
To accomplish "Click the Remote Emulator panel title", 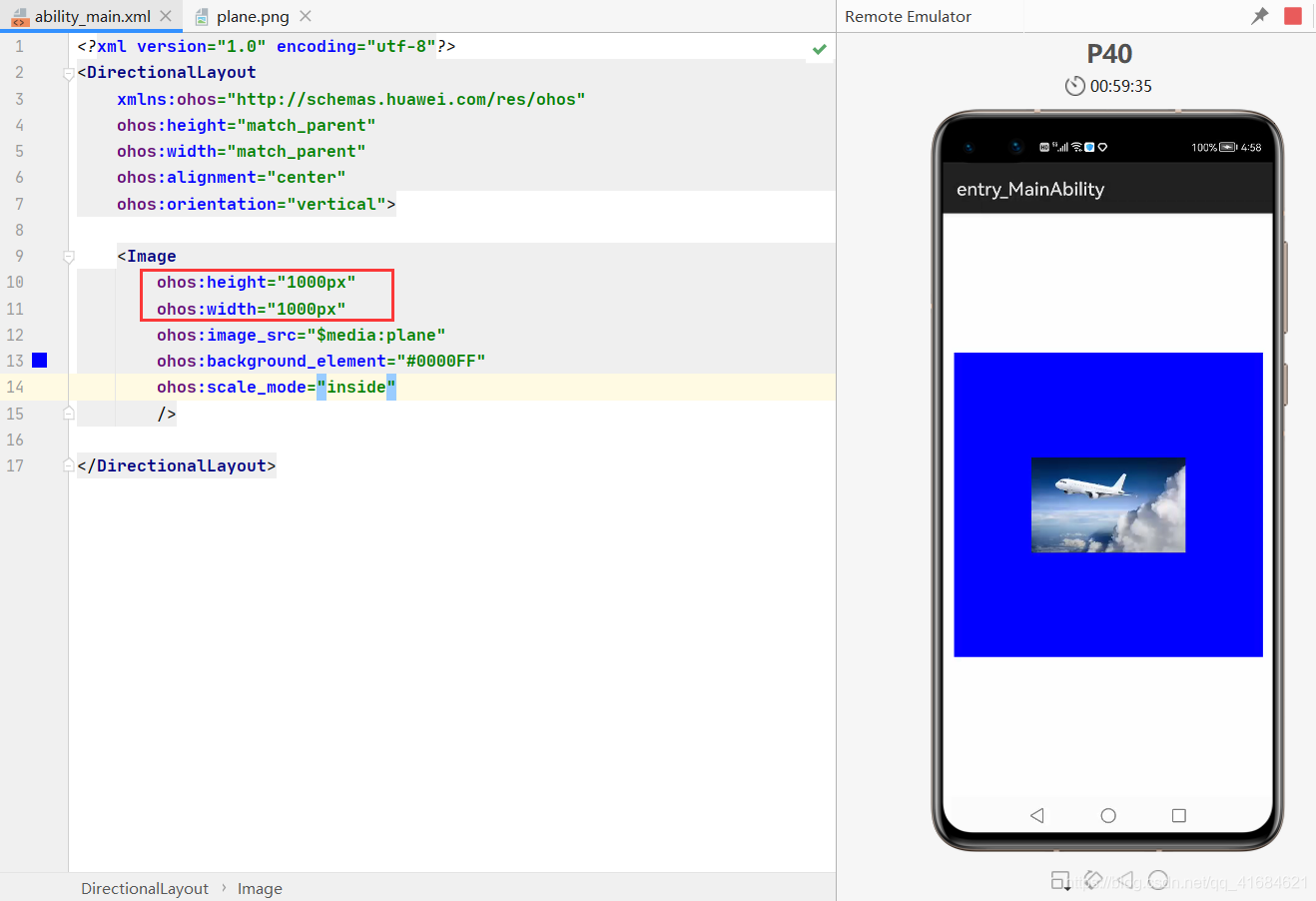I will (908, 16).
